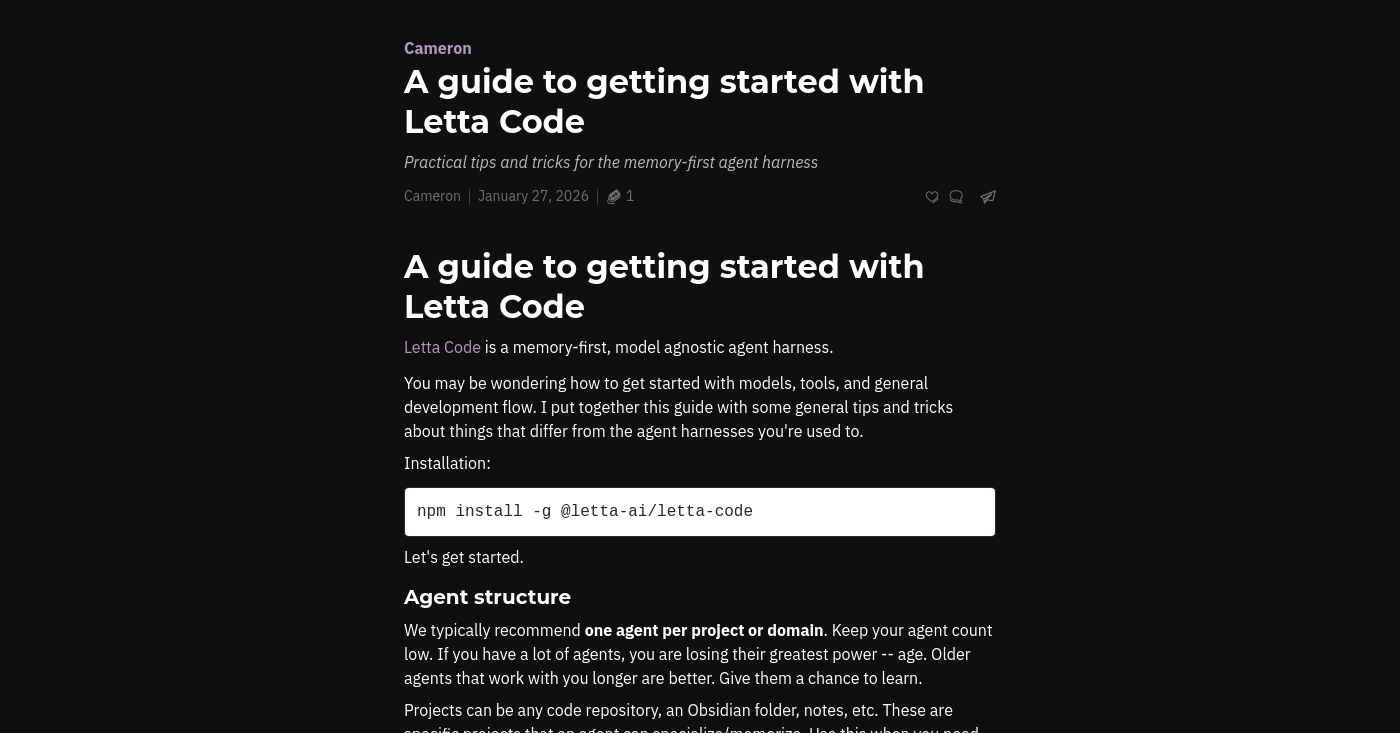
Task: Like the post with the heart icon
Action: click(932, 197)
